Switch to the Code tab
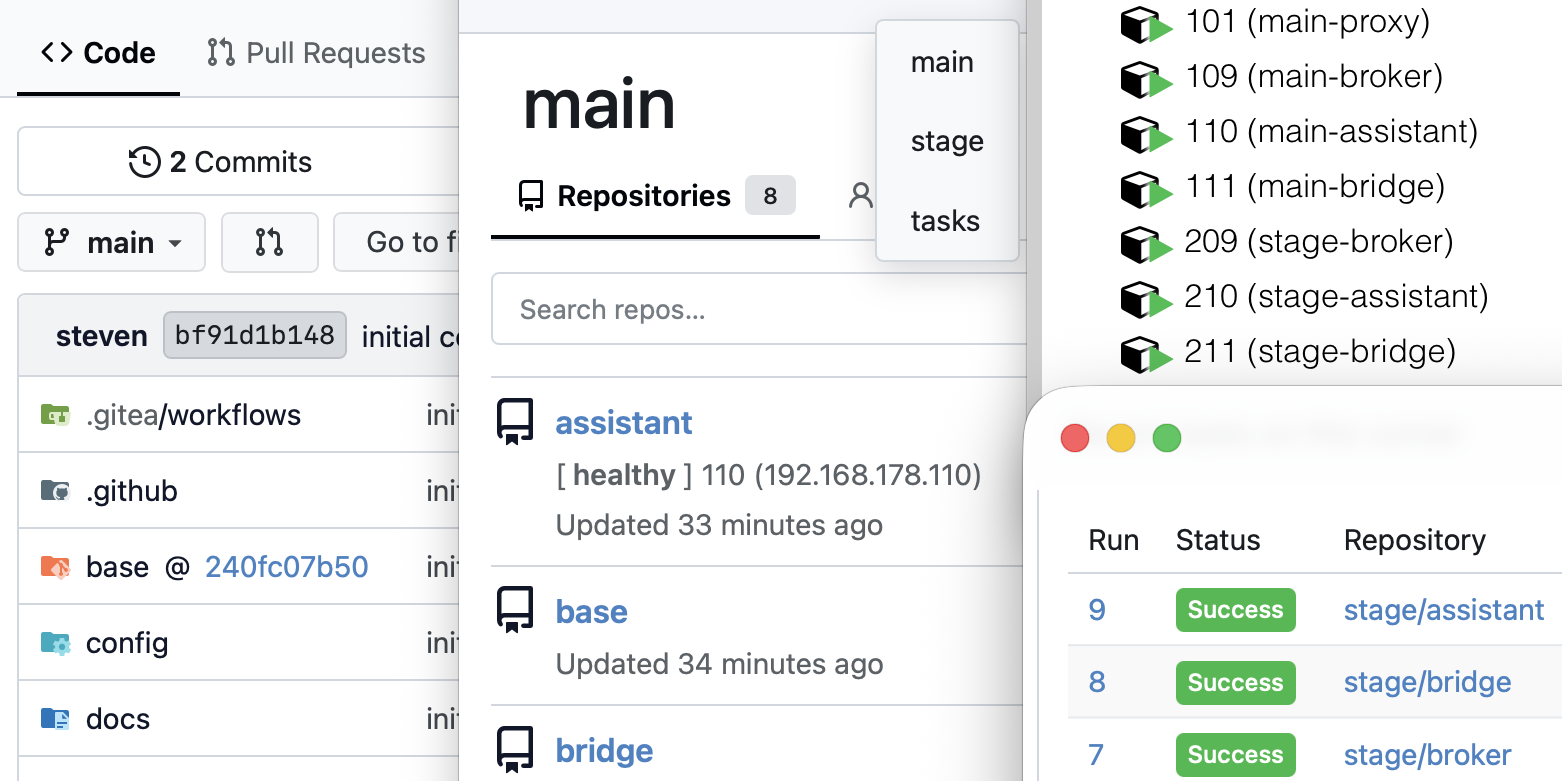Viewport: 1562px width, 781px height. 97,52
